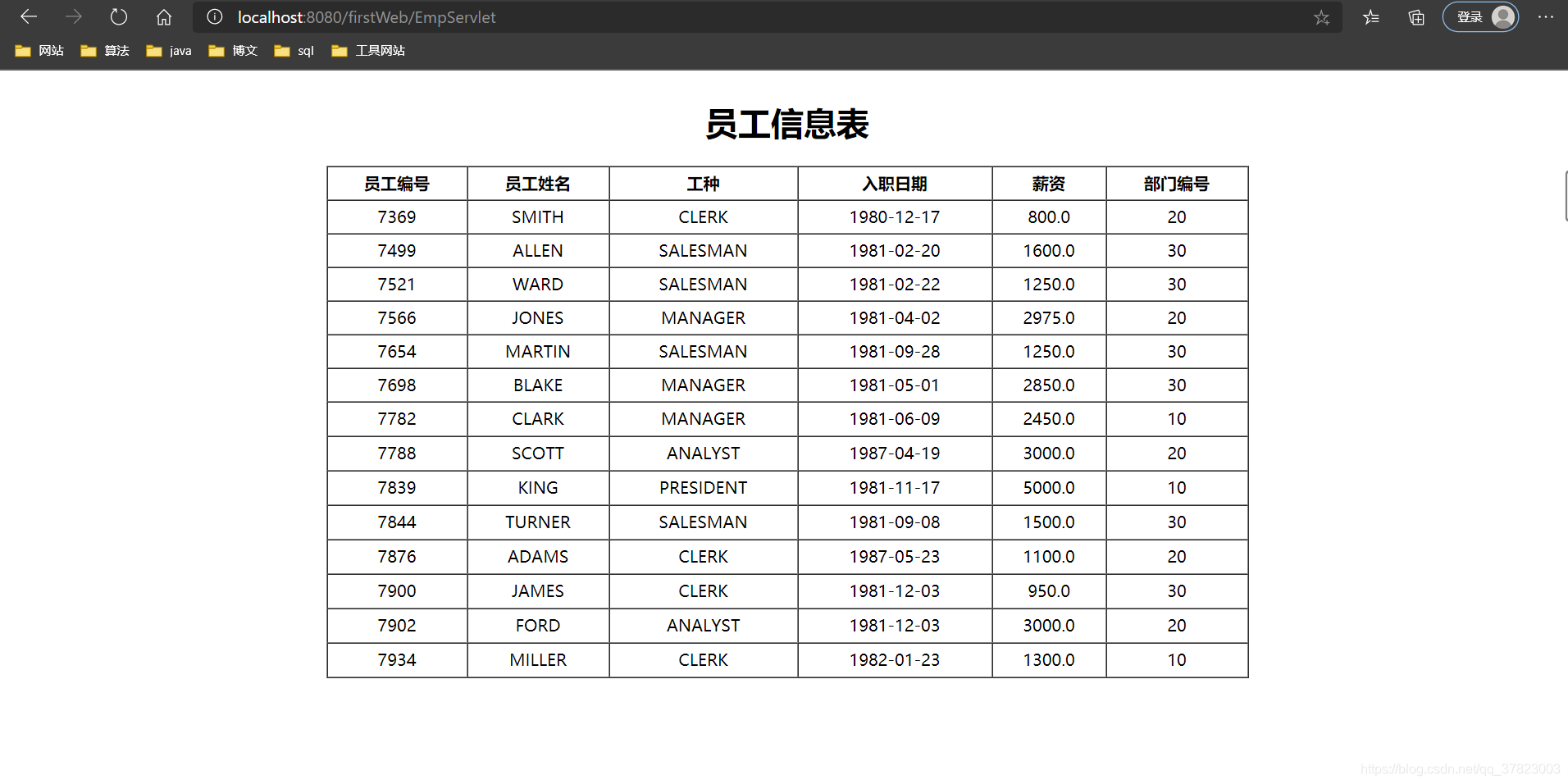
Task: Select the job cell PRESIDENT
Action: coord(704,488)
